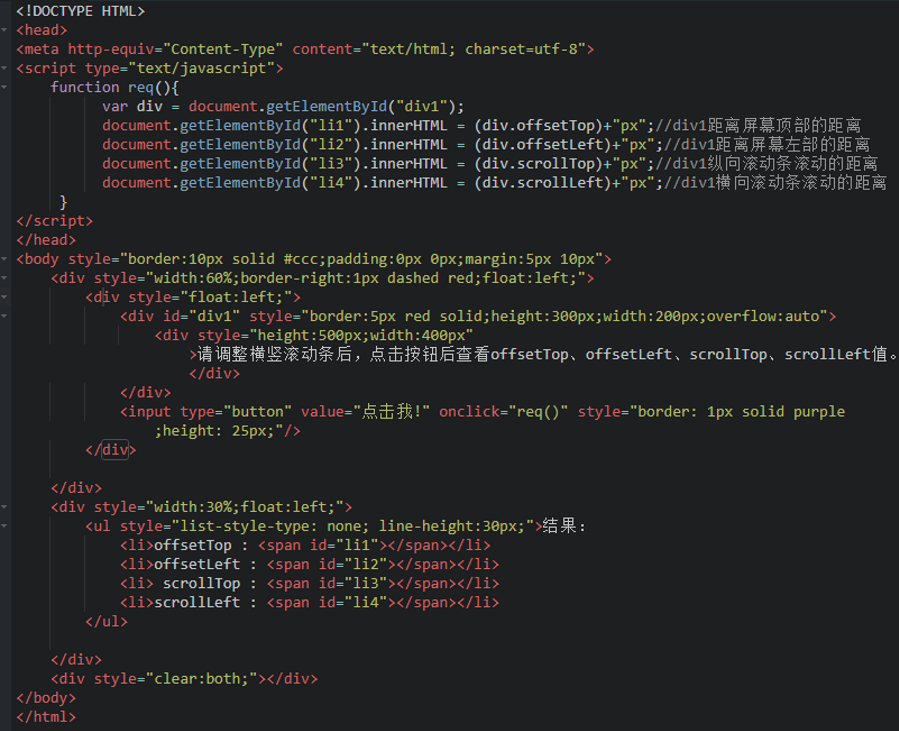Collapse the <head> tag fold arrow

click(x=4, y=30)
